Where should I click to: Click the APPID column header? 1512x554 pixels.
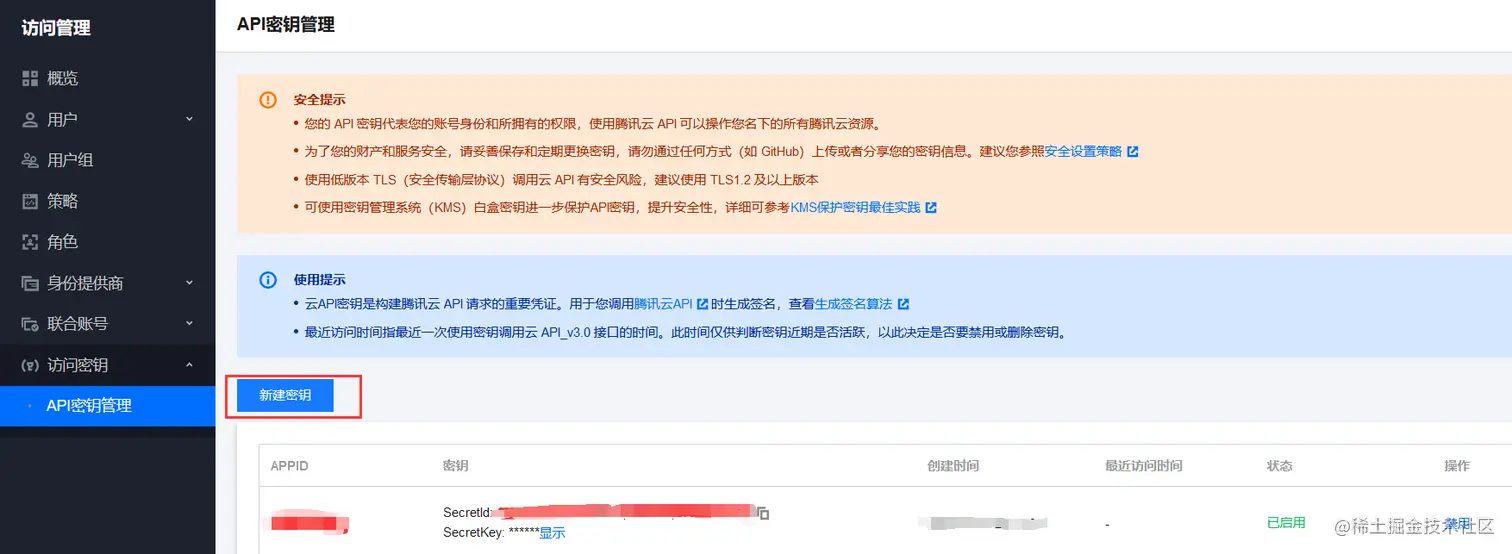[x=291, y=466]
